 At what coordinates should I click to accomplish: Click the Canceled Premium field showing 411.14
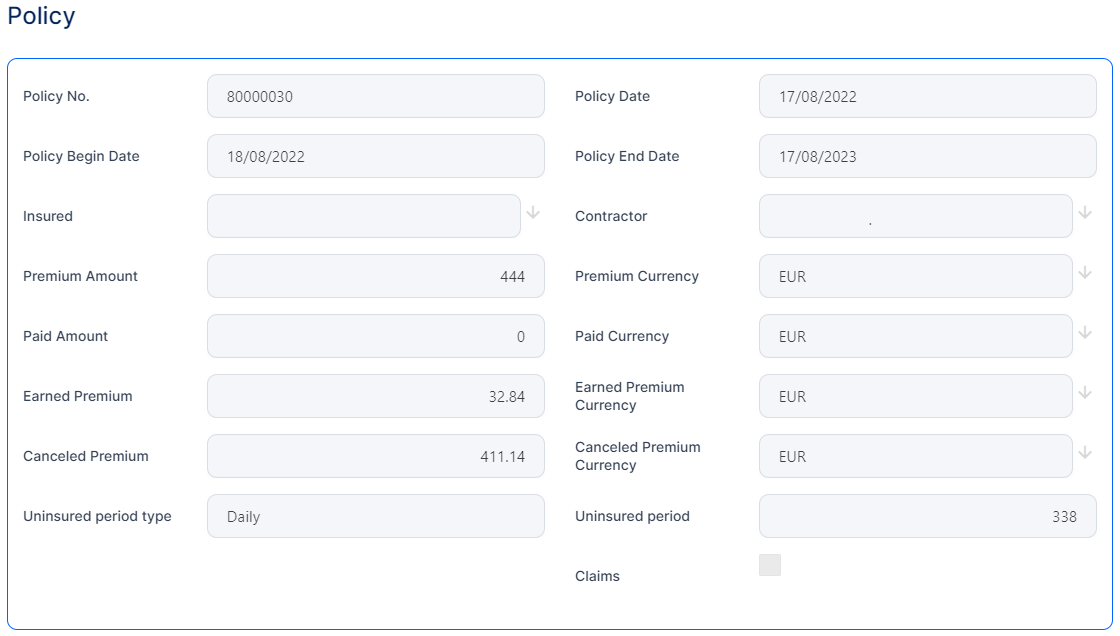coord(375,456)
